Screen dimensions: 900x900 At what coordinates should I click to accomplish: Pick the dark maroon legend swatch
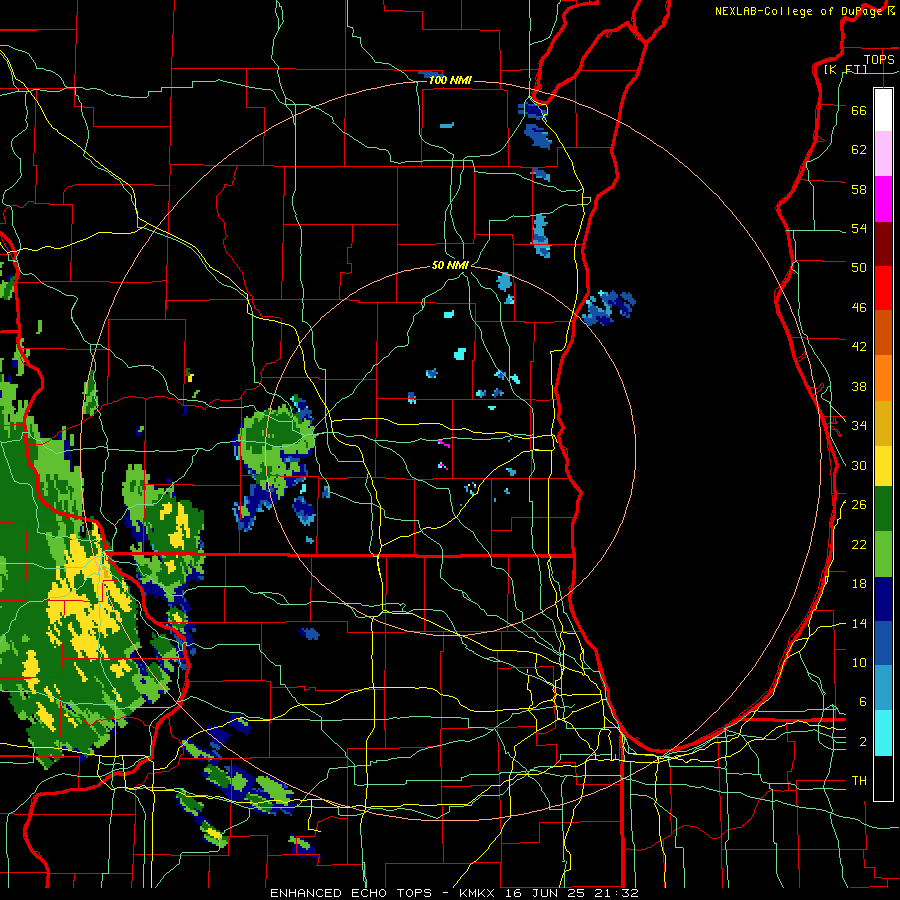[x=883, y=244]
